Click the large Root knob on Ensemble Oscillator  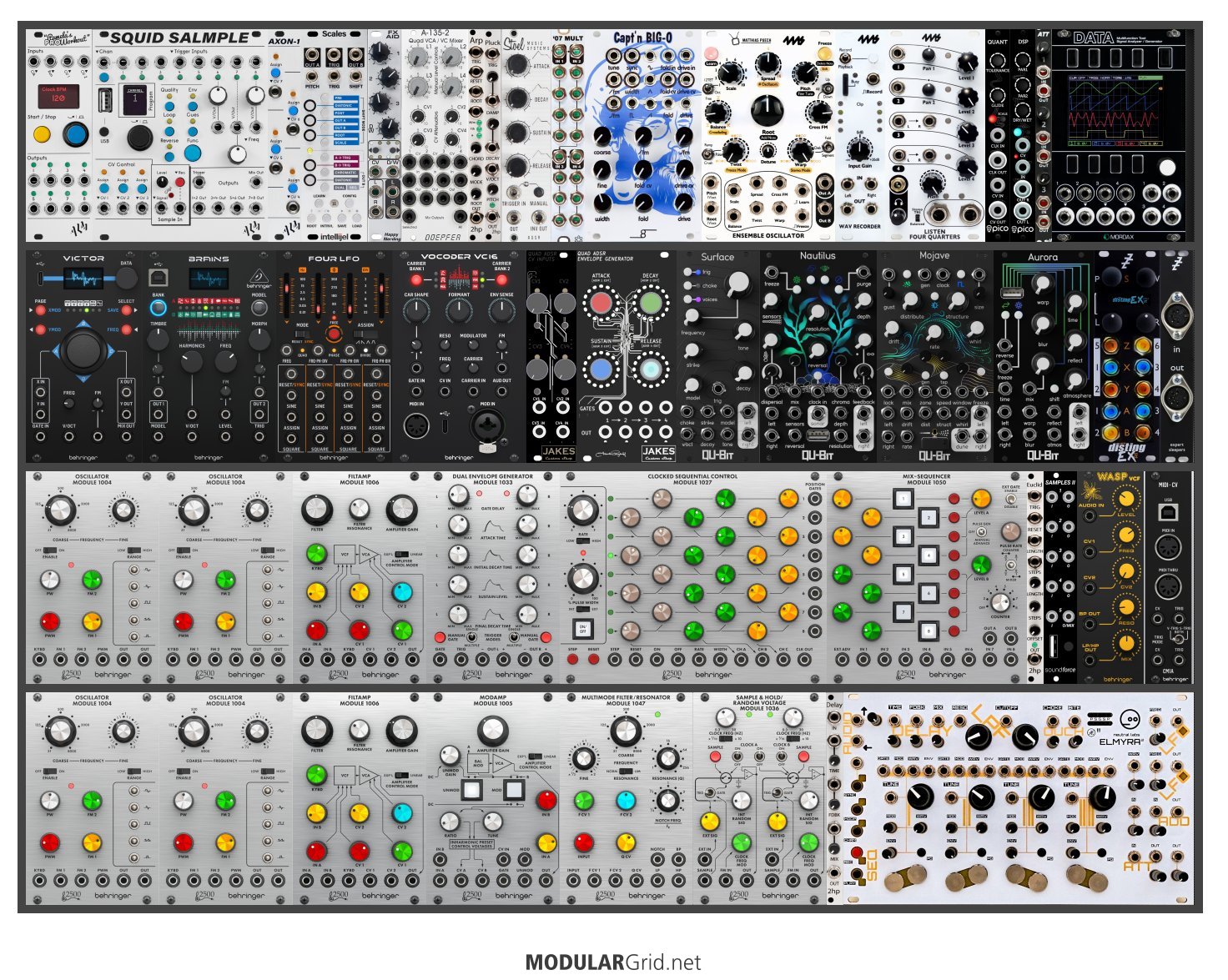click(x=767, y=109)
